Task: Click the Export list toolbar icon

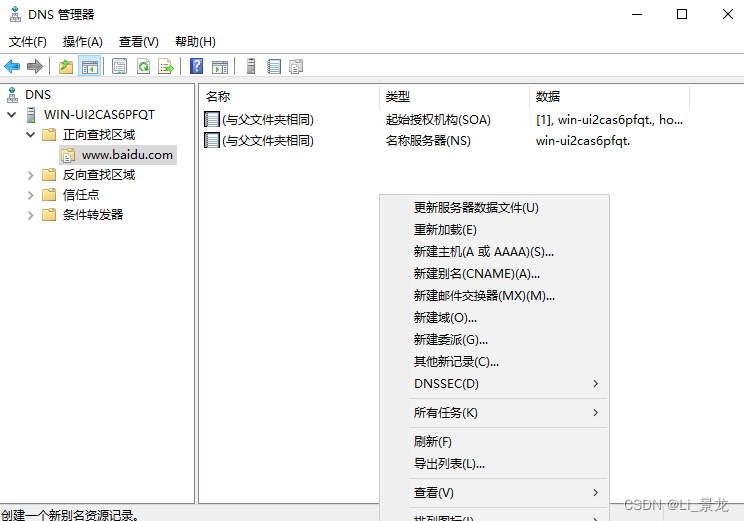Action: (x=166, y=66)
